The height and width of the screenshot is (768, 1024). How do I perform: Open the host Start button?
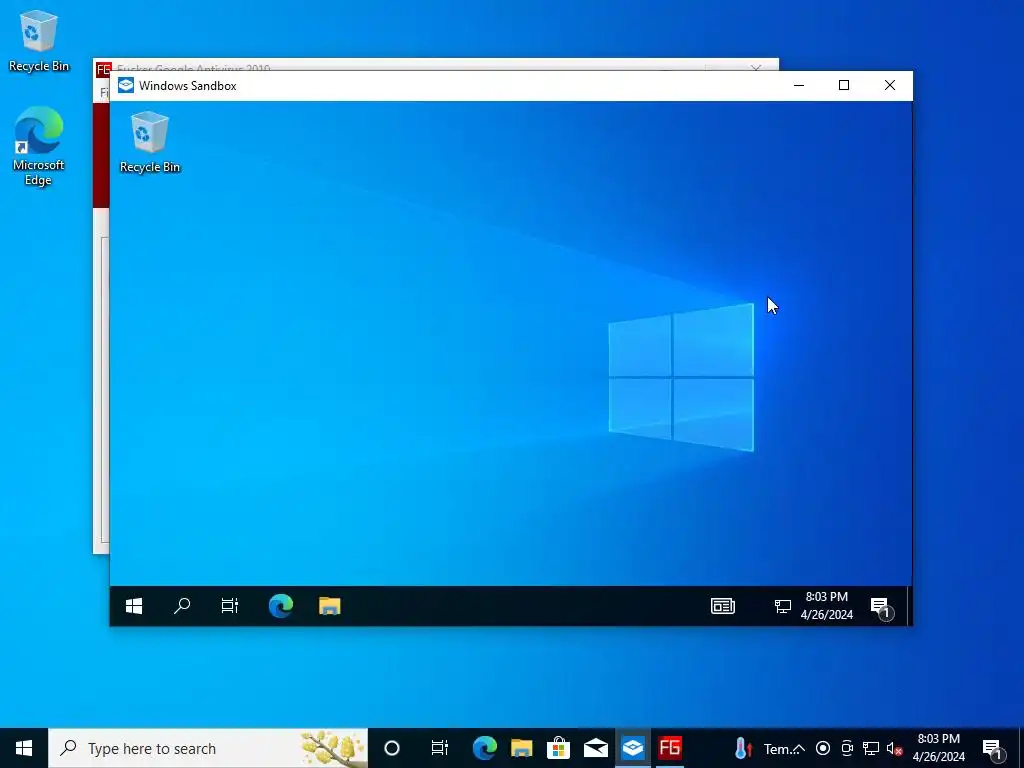click(24, 748)
